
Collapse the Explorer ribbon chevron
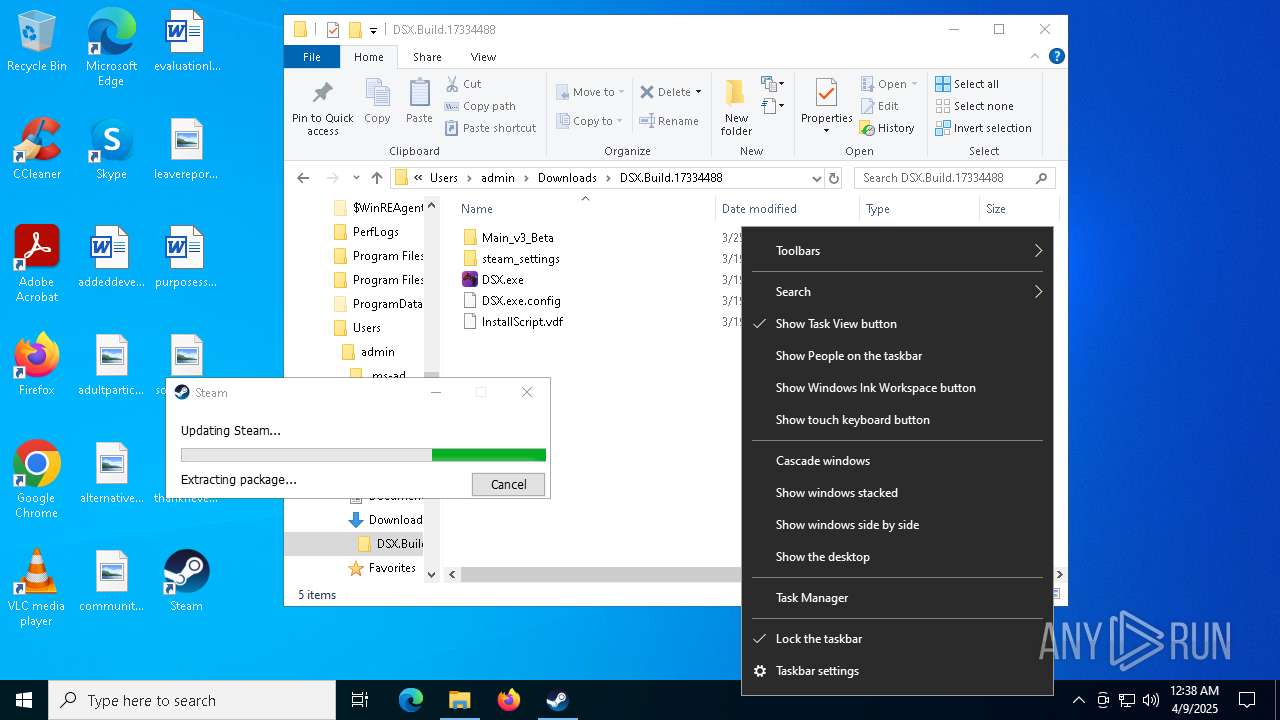(1036, 57)
